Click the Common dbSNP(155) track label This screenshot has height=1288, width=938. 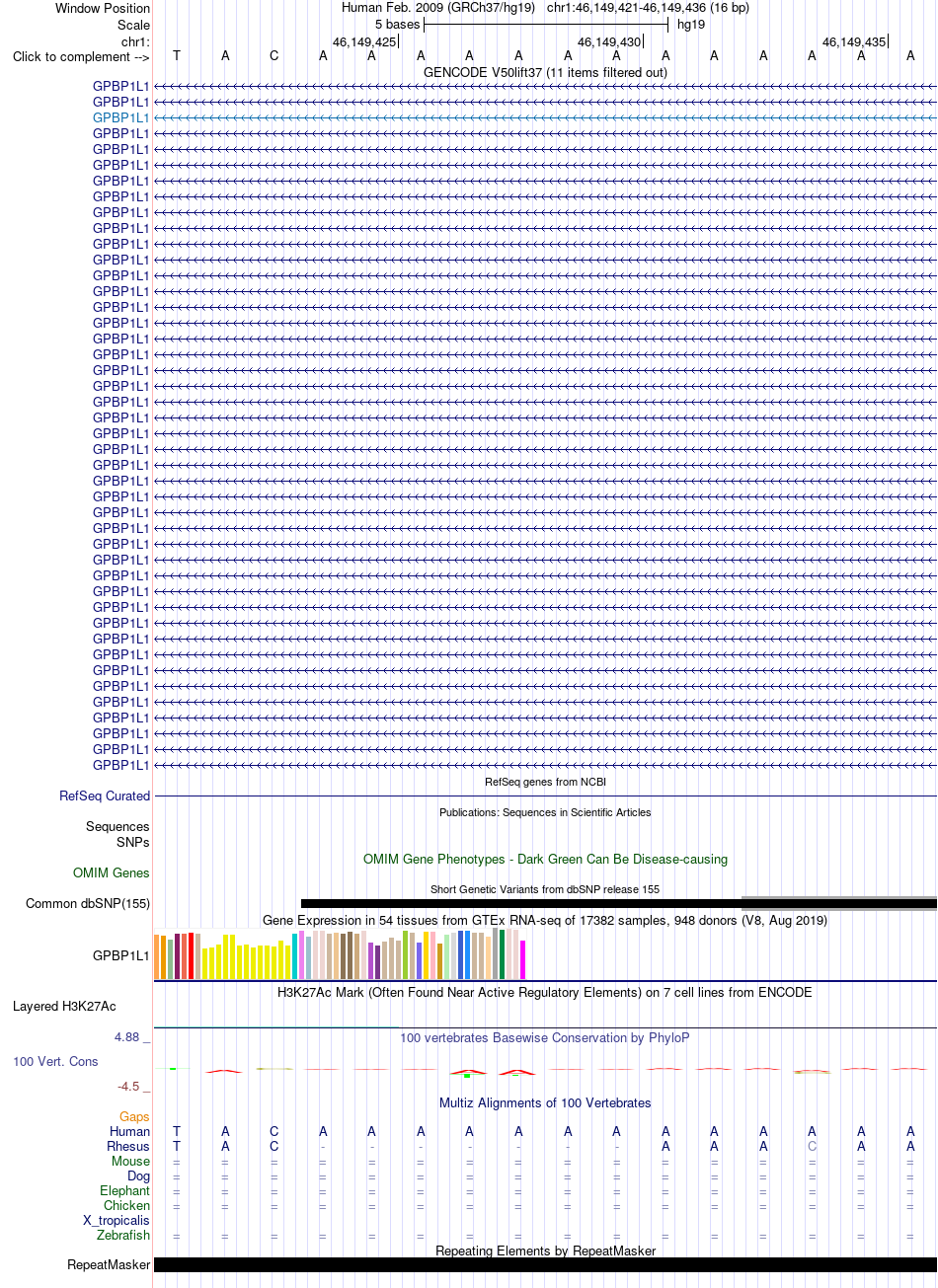click(x=88, y=903)
